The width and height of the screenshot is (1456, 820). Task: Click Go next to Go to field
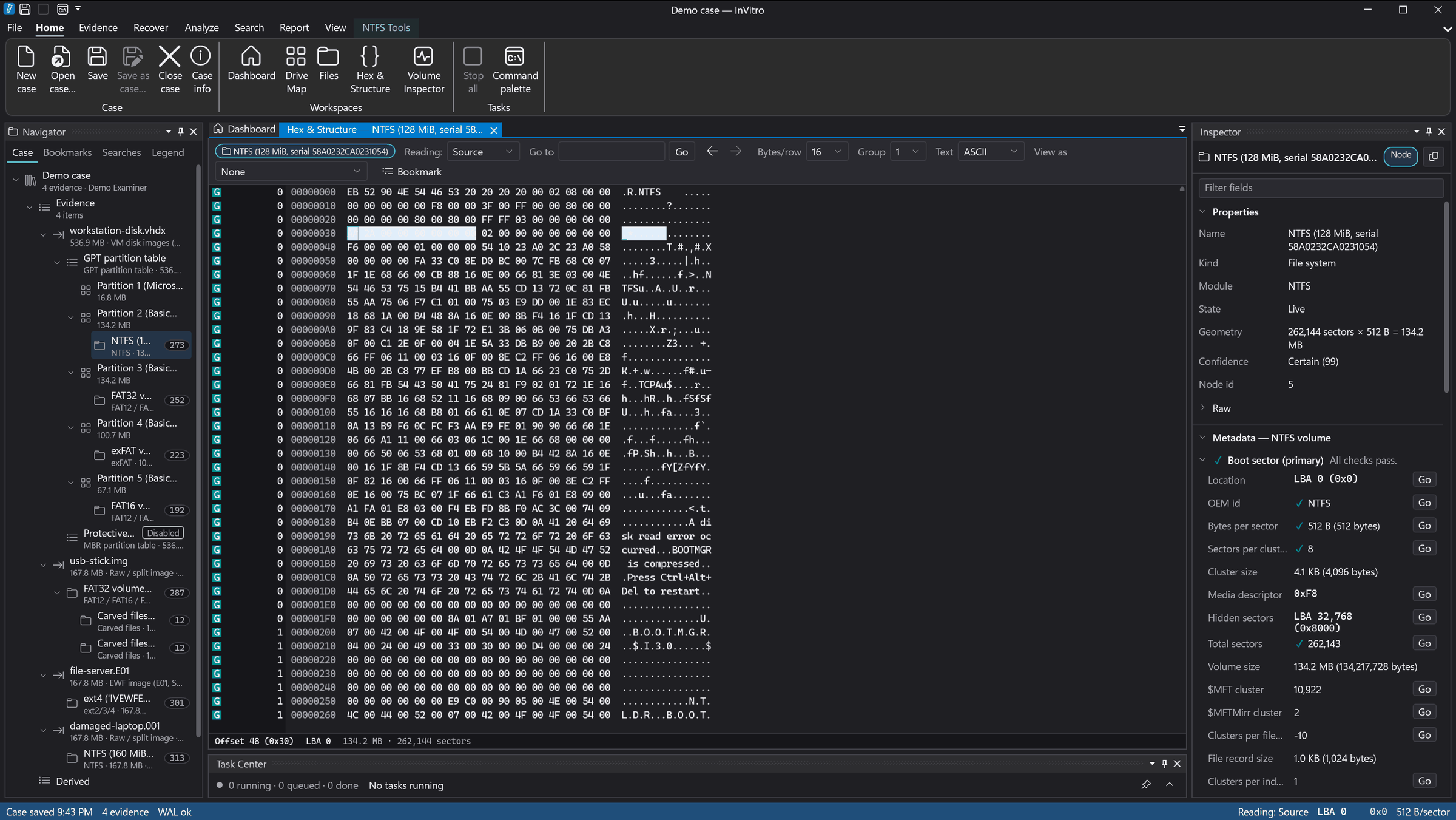coord(682,152)
